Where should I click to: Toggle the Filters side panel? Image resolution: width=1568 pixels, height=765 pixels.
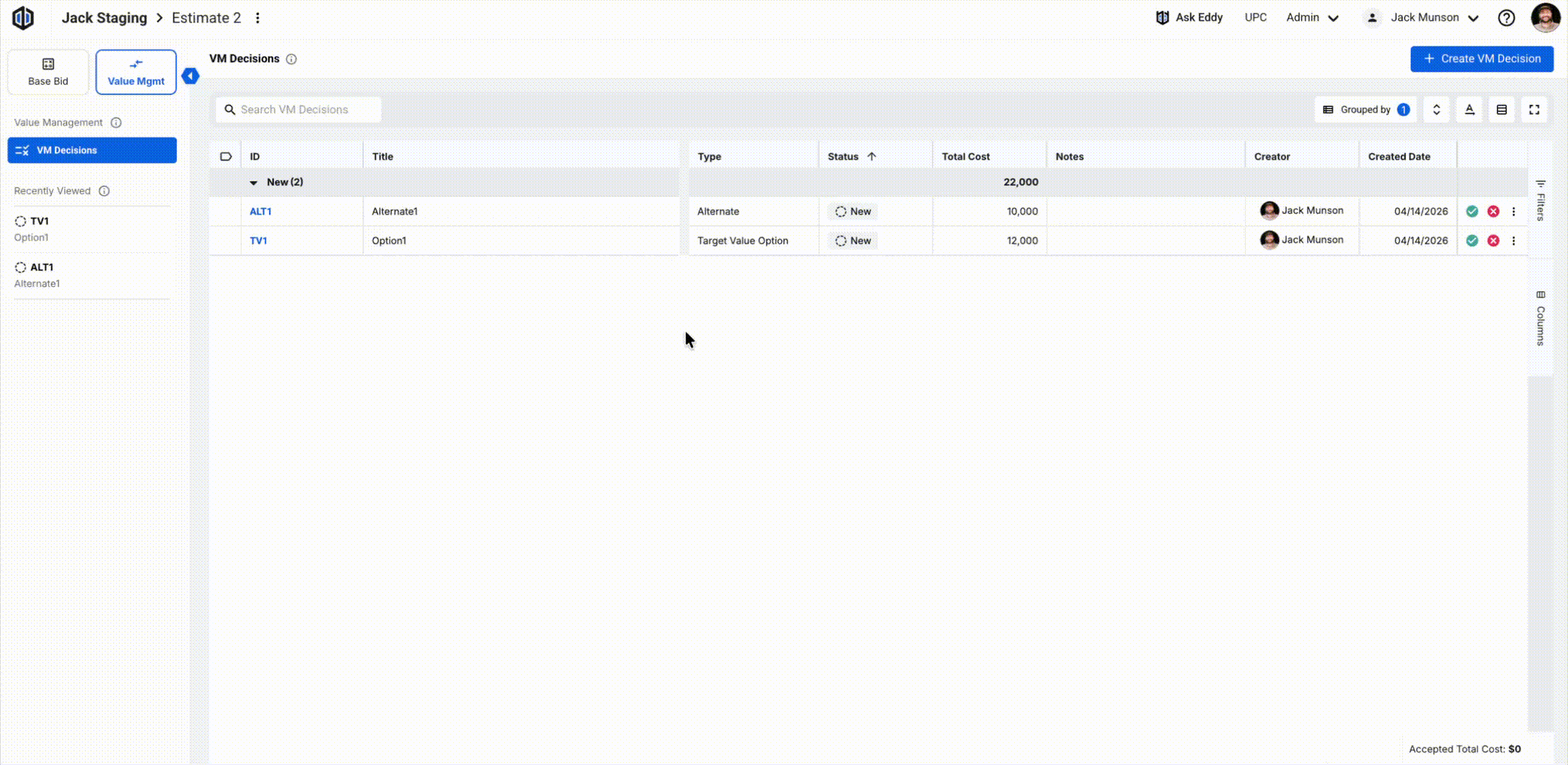click(x=1540, y=200)
